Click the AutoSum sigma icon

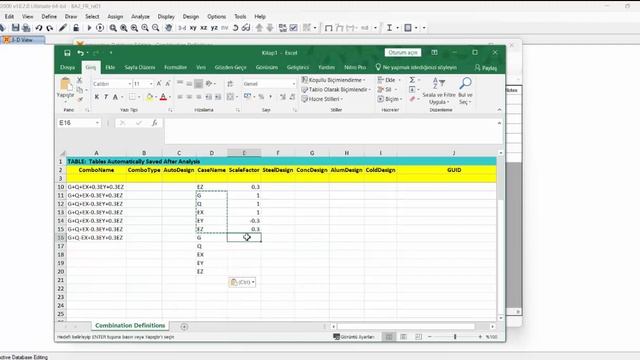tap(412, 80)
